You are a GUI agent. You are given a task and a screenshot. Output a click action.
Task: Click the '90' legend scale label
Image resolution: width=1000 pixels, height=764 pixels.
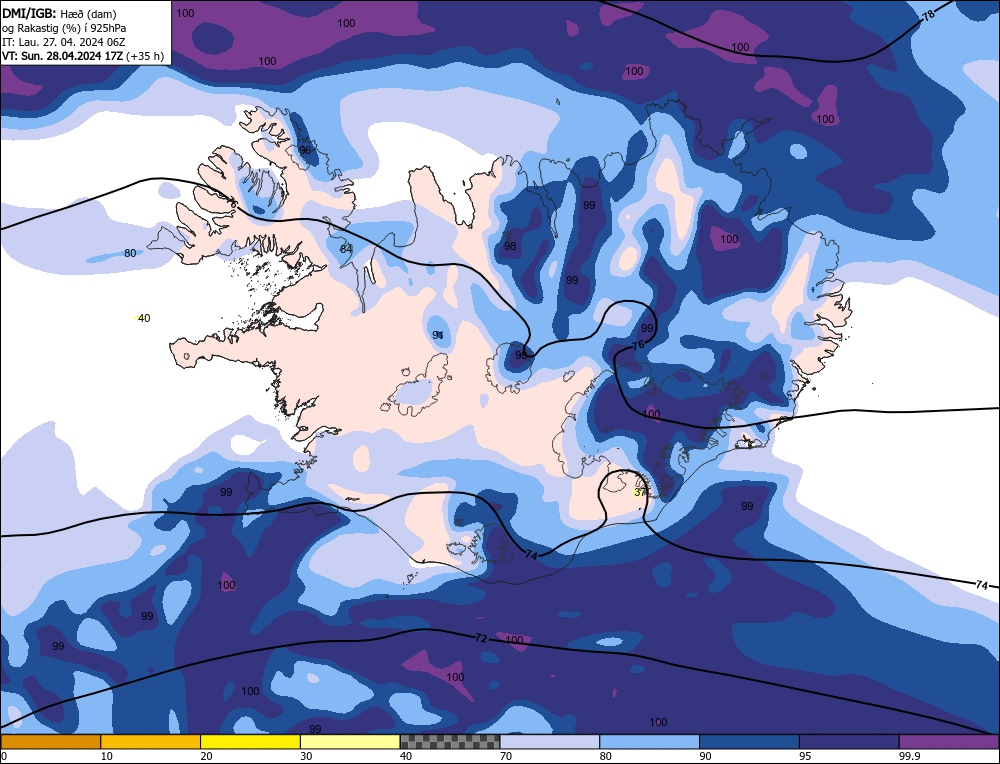pyautogui.click(x=705, y=756)
